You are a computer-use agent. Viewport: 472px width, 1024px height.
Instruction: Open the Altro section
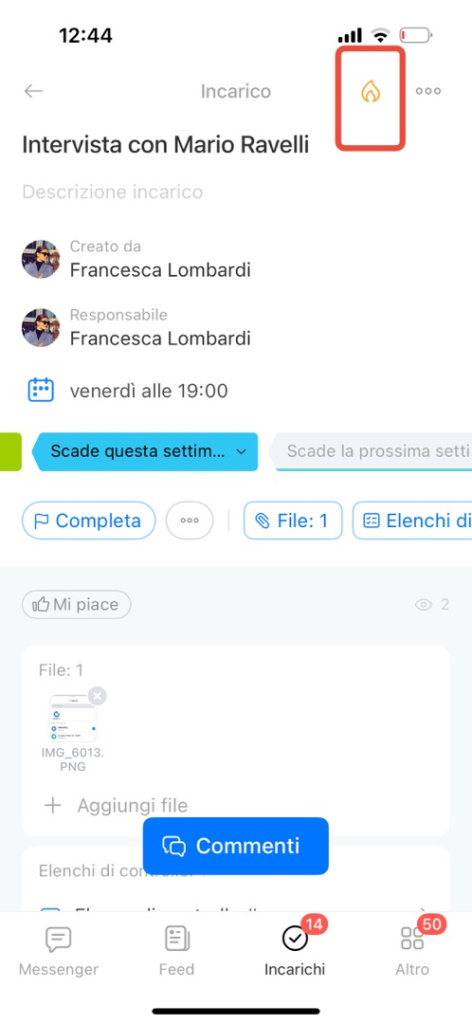[x=413, y=950]
